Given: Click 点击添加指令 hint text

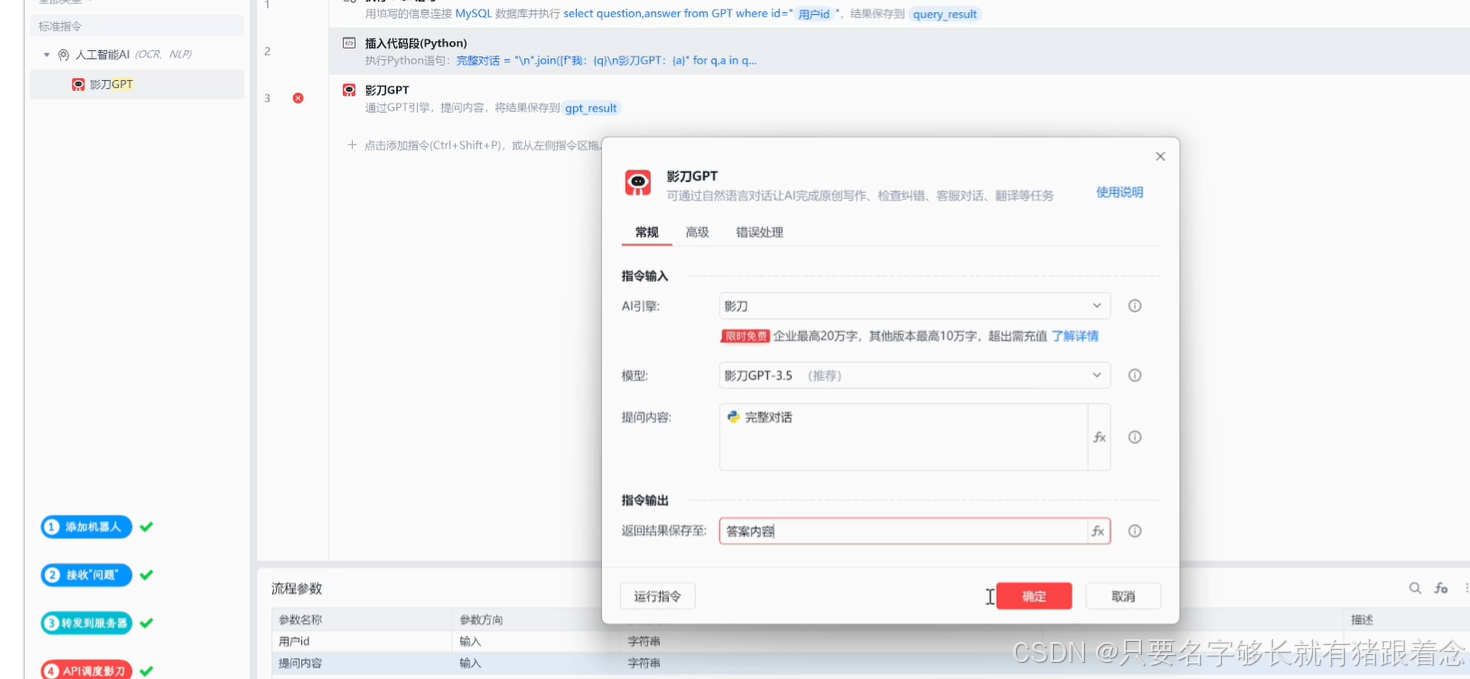Looking at the screenshot, I should (x=483, y=145).
